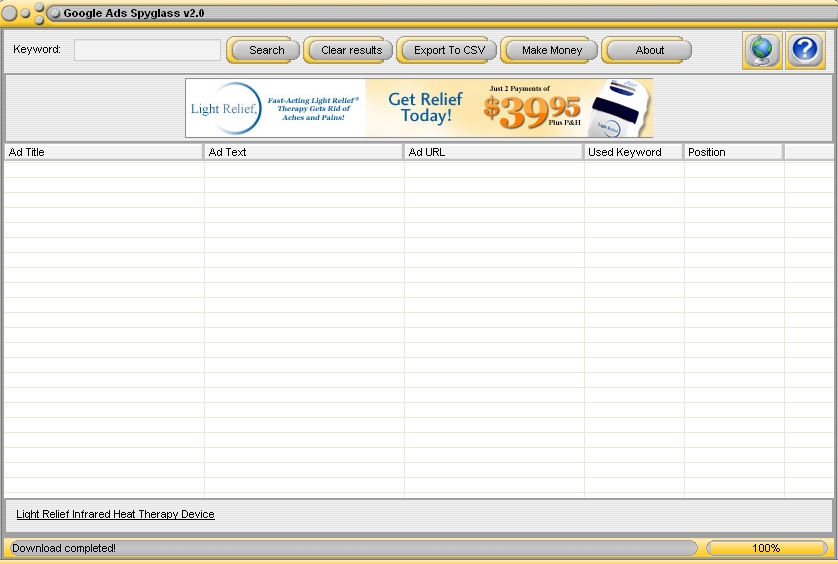Viewport: 838px width, 564px height.
Task: Open Light Relief Infrared Heat Therapy Device link
Action: (x=115, y=514)
